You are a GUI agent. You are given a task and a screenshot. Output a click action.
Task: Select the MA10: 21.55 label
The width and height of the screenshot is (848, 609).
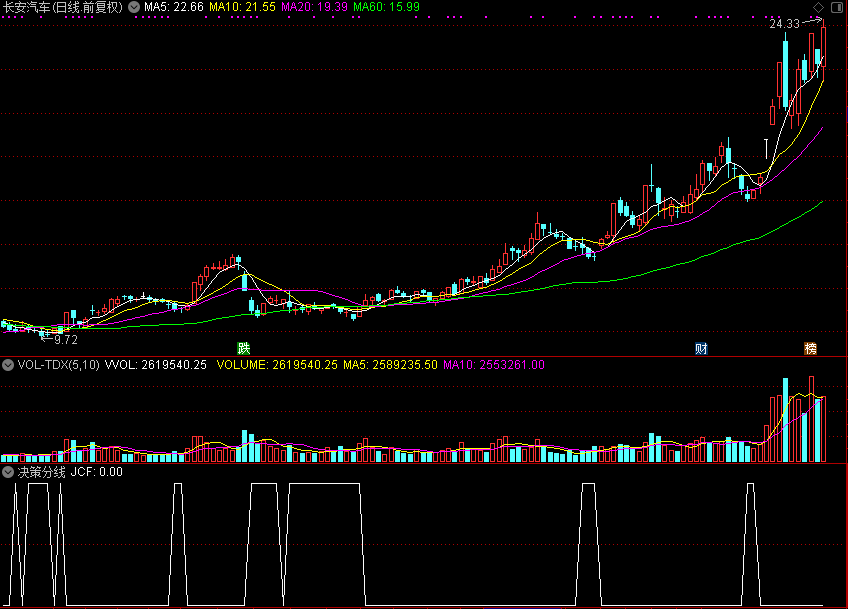[x=242, y=7]
